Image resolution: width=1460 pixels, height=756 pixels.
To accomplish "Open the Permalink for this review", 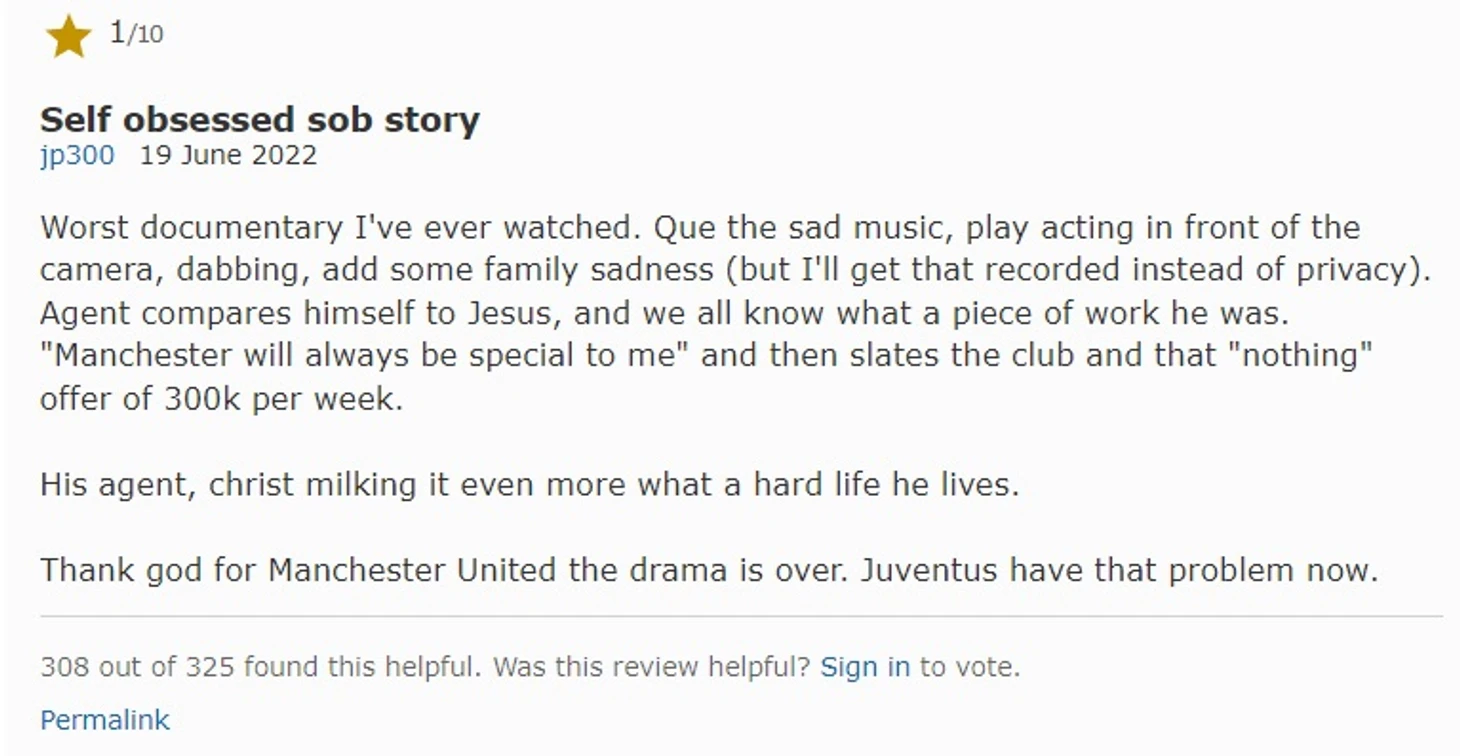I will (105, 720).
